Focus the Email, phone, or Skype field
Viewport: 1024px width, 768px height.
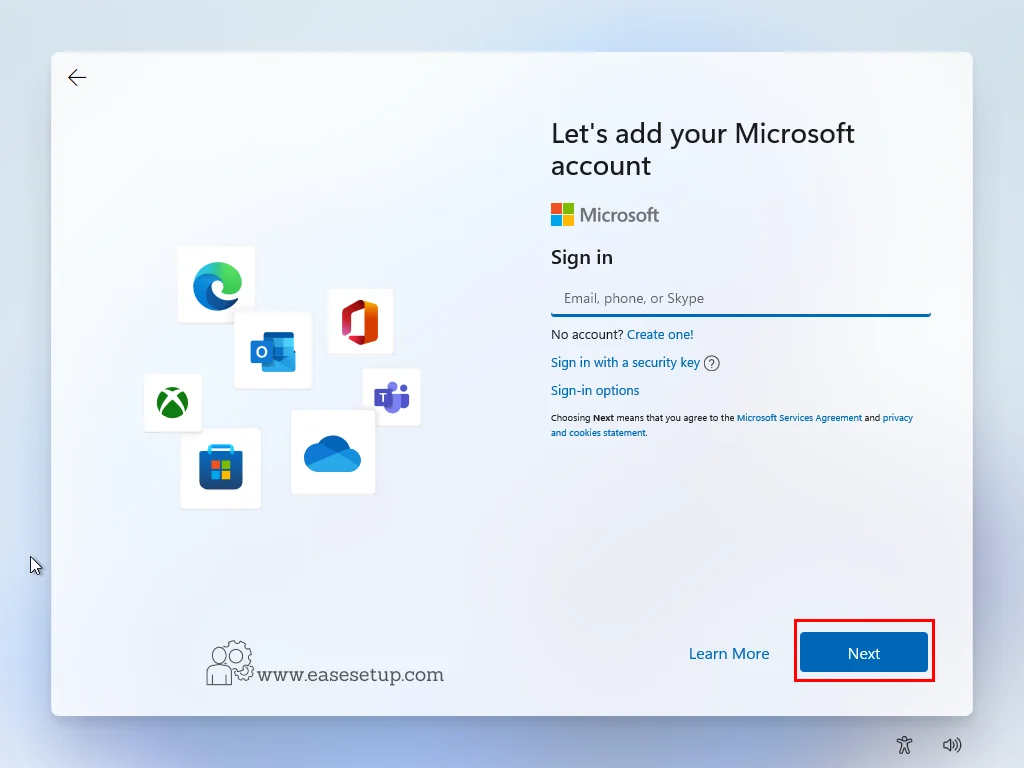741,298
